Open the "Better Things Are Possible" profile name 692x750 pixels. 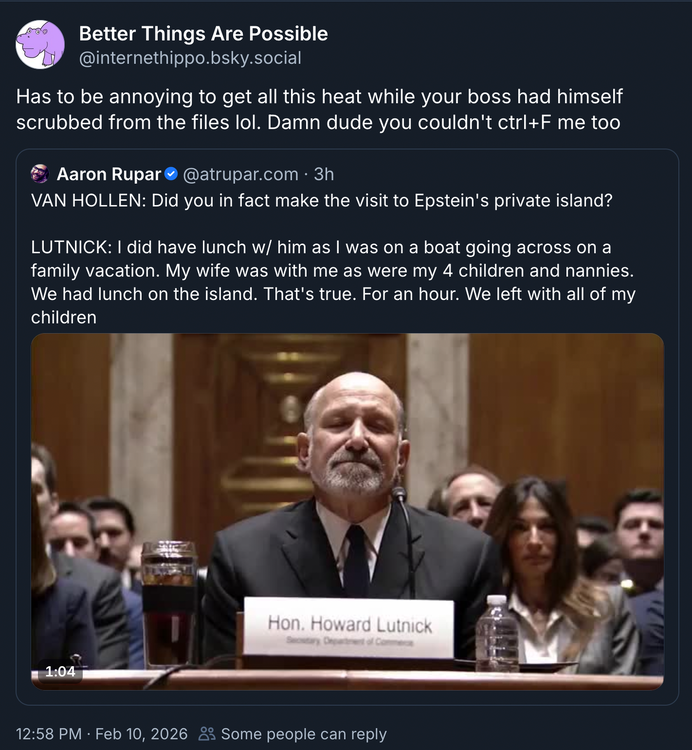point(203,34)
